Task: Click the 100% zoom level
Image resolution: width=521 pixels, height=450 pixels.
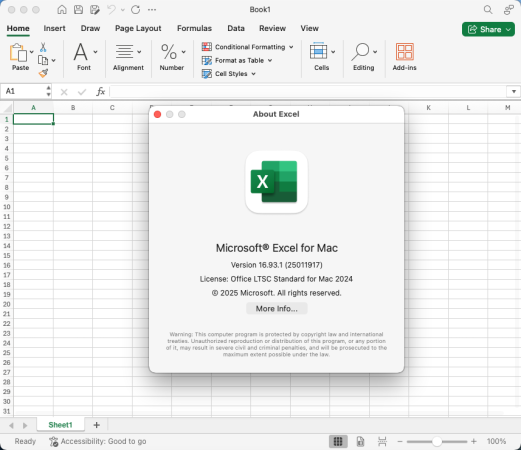Action: coord(496,441)
